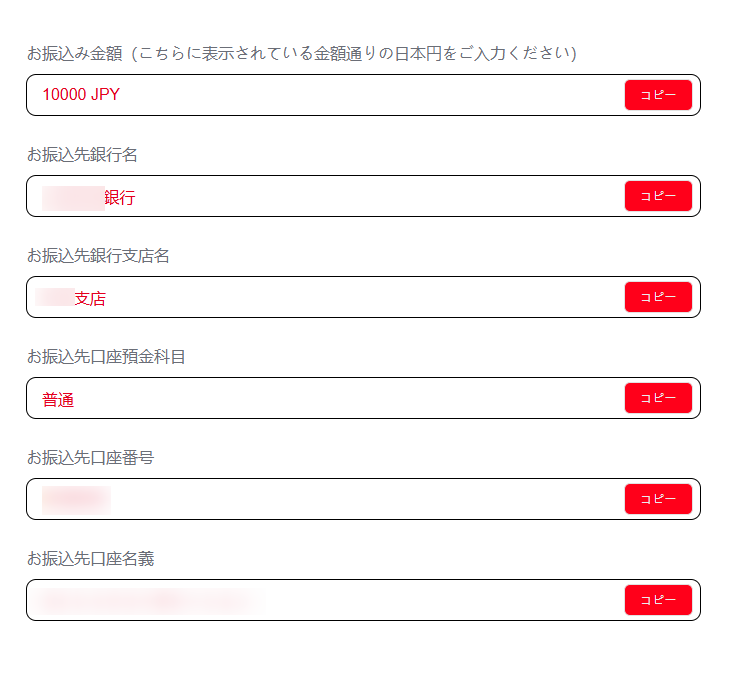734x684 pixels.
Task: Copy the account type 普通
Action: click(658, 398)
